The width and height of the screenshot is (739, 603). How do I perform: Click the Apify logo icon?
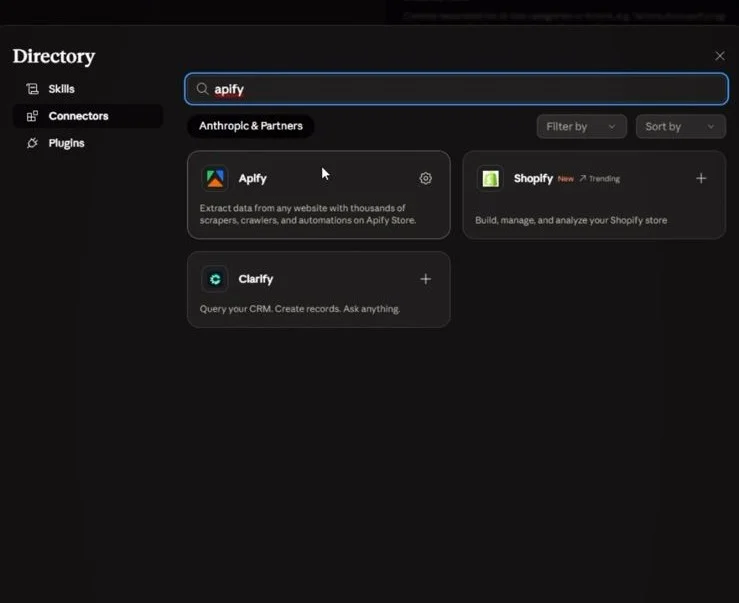pos(215,178)
